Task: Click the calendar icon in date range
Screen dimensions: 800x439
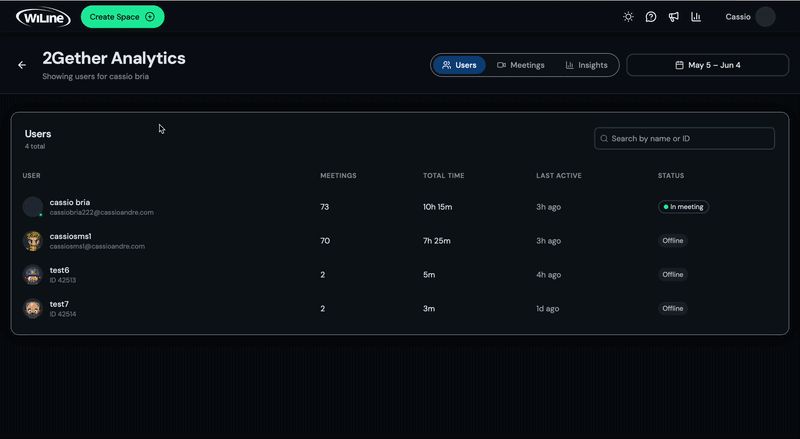Action: [679, 65]
